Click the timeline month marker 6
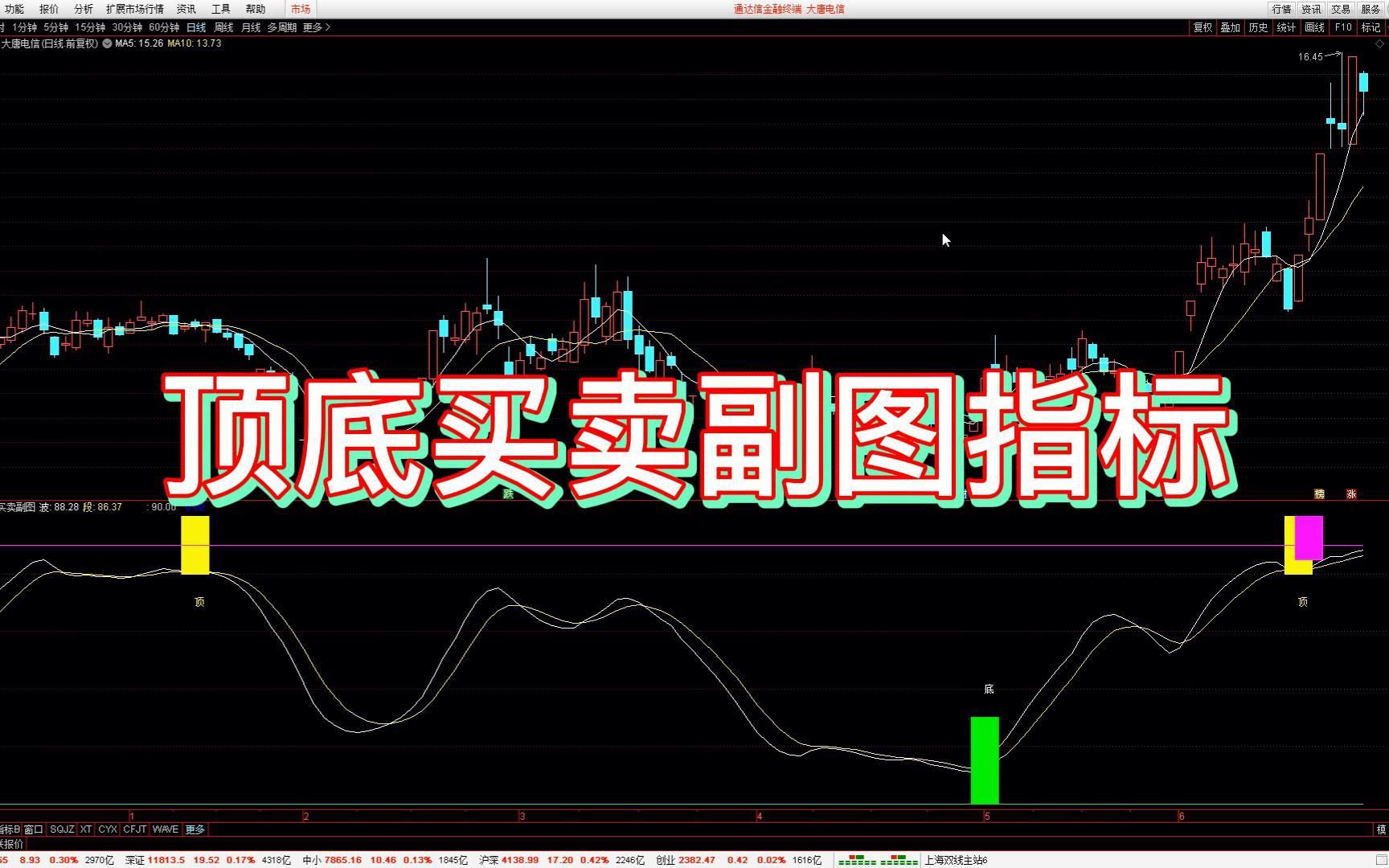This screenshot has height=868, width=1389. pyautogui.click(x=1181, y=816)
